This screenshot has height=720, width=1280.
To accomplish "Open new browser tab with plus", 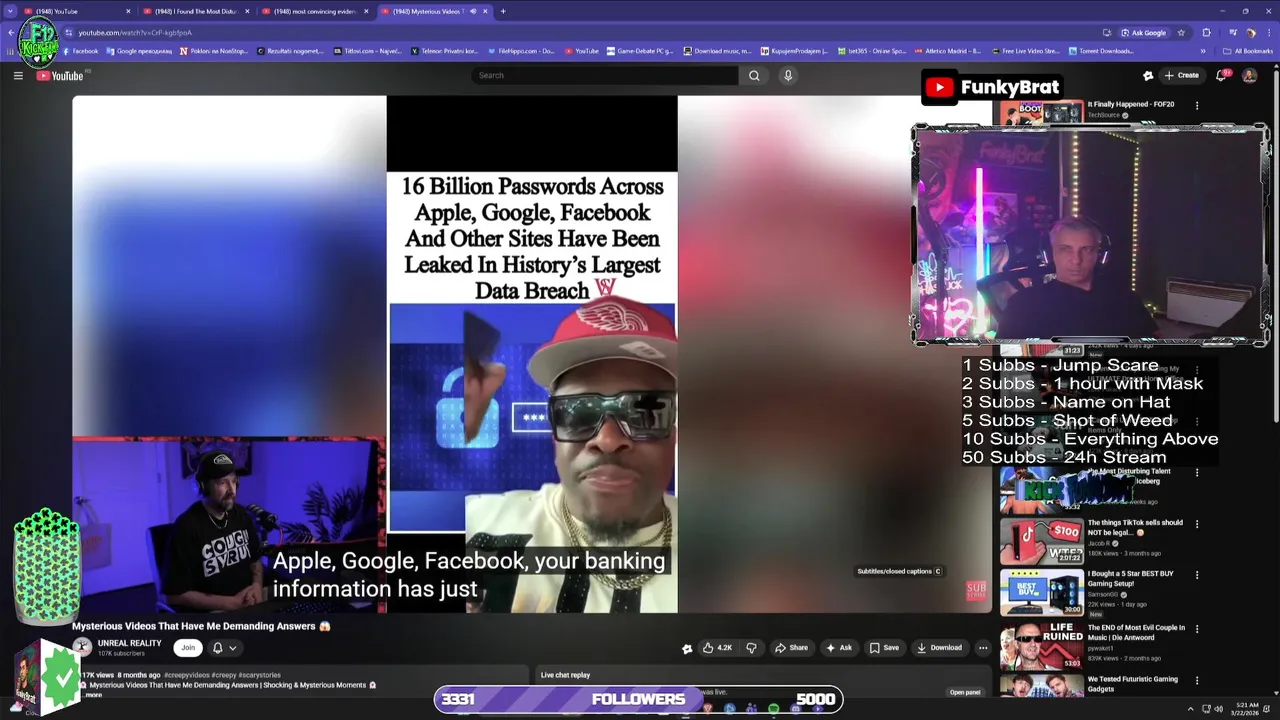I will coord(503,11).
